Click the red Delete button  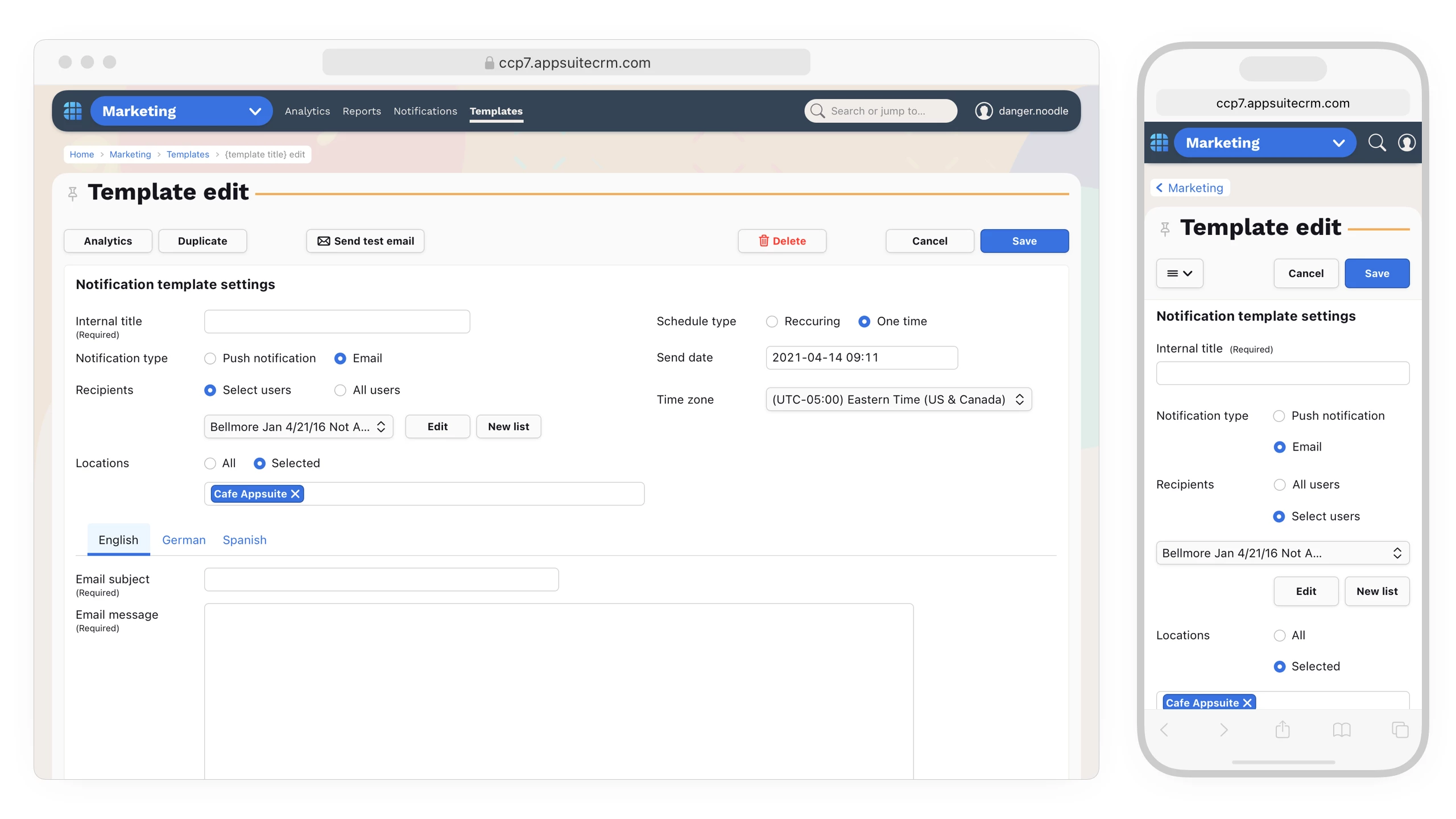[782, 241]
